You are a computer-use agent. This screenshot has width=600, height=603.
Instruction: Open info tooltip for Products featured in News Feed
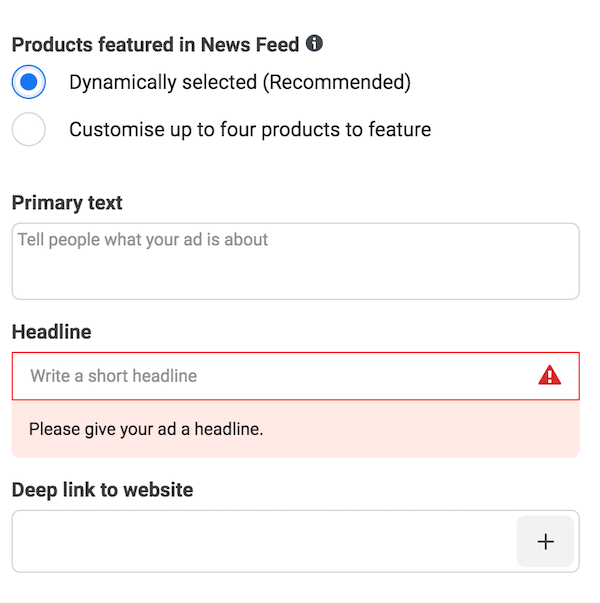click(x=314, y=43)
